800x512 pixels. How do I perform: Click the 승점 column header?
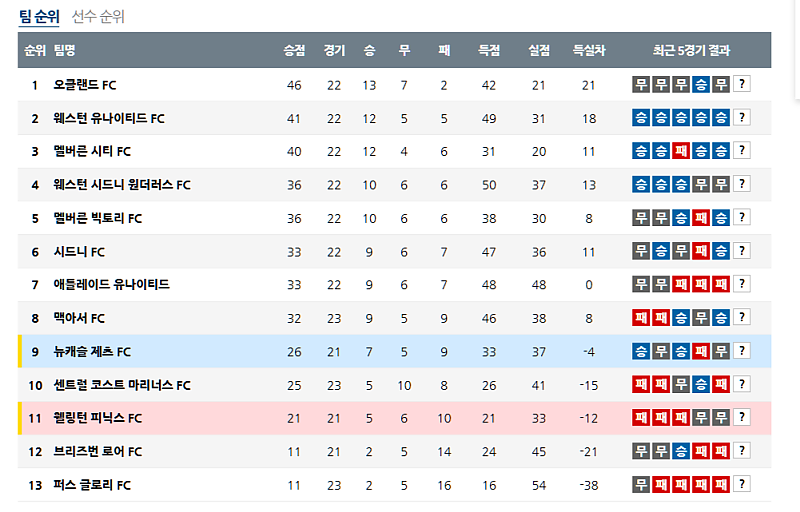294,50
